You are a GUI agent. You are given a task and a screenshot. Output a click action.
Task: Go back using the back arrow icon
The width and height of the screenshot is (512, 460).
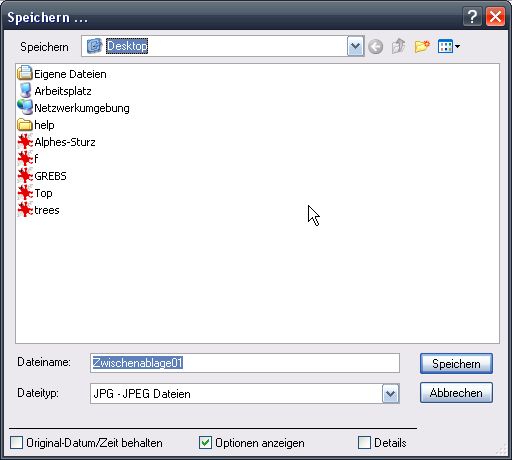click(x=376, y=47)
